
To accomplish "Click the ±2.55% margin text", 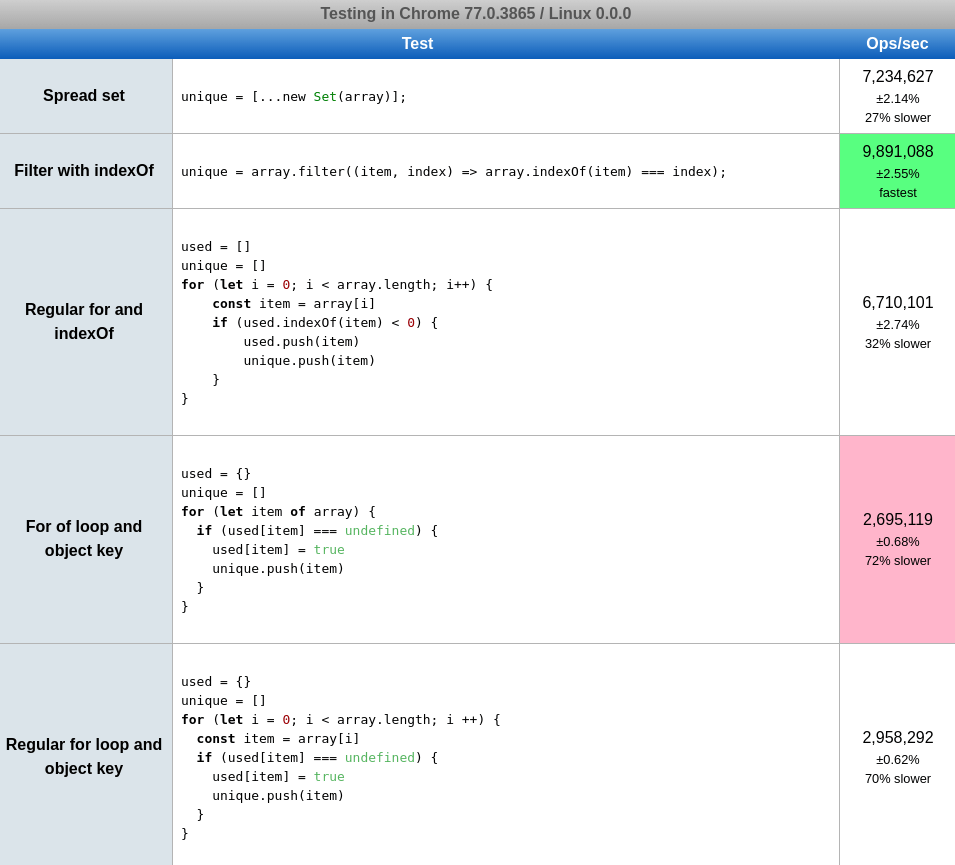I will 897,174.
